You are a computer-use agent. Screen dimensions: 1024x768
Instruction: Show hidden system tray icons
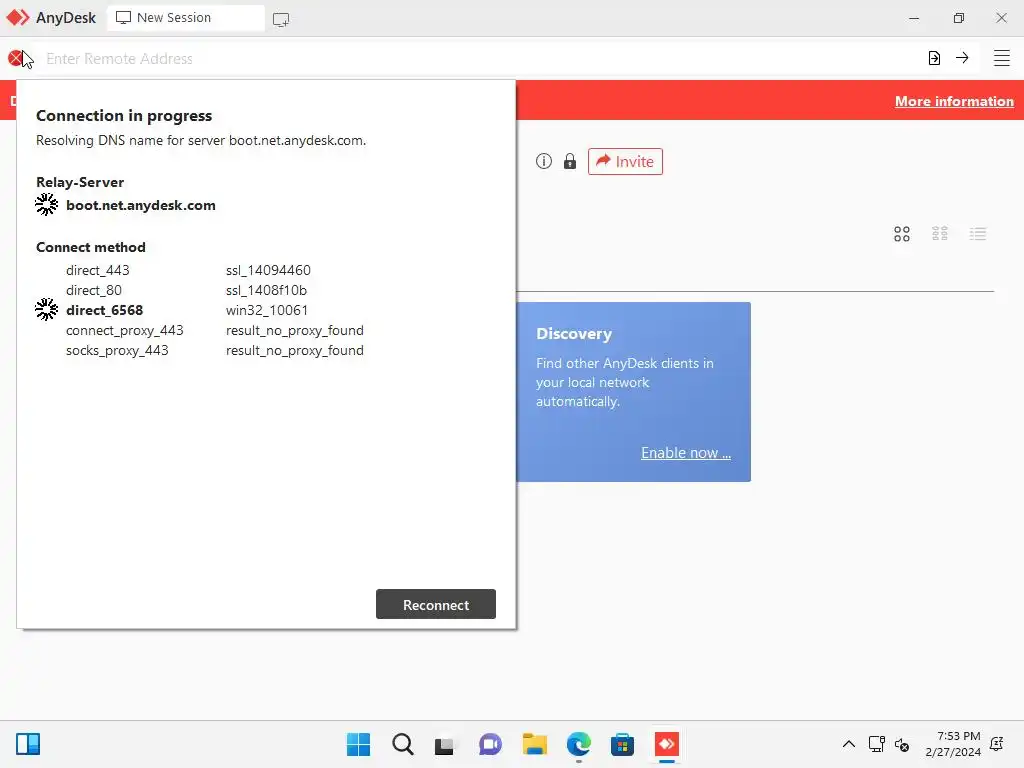[x=849, y=744]
